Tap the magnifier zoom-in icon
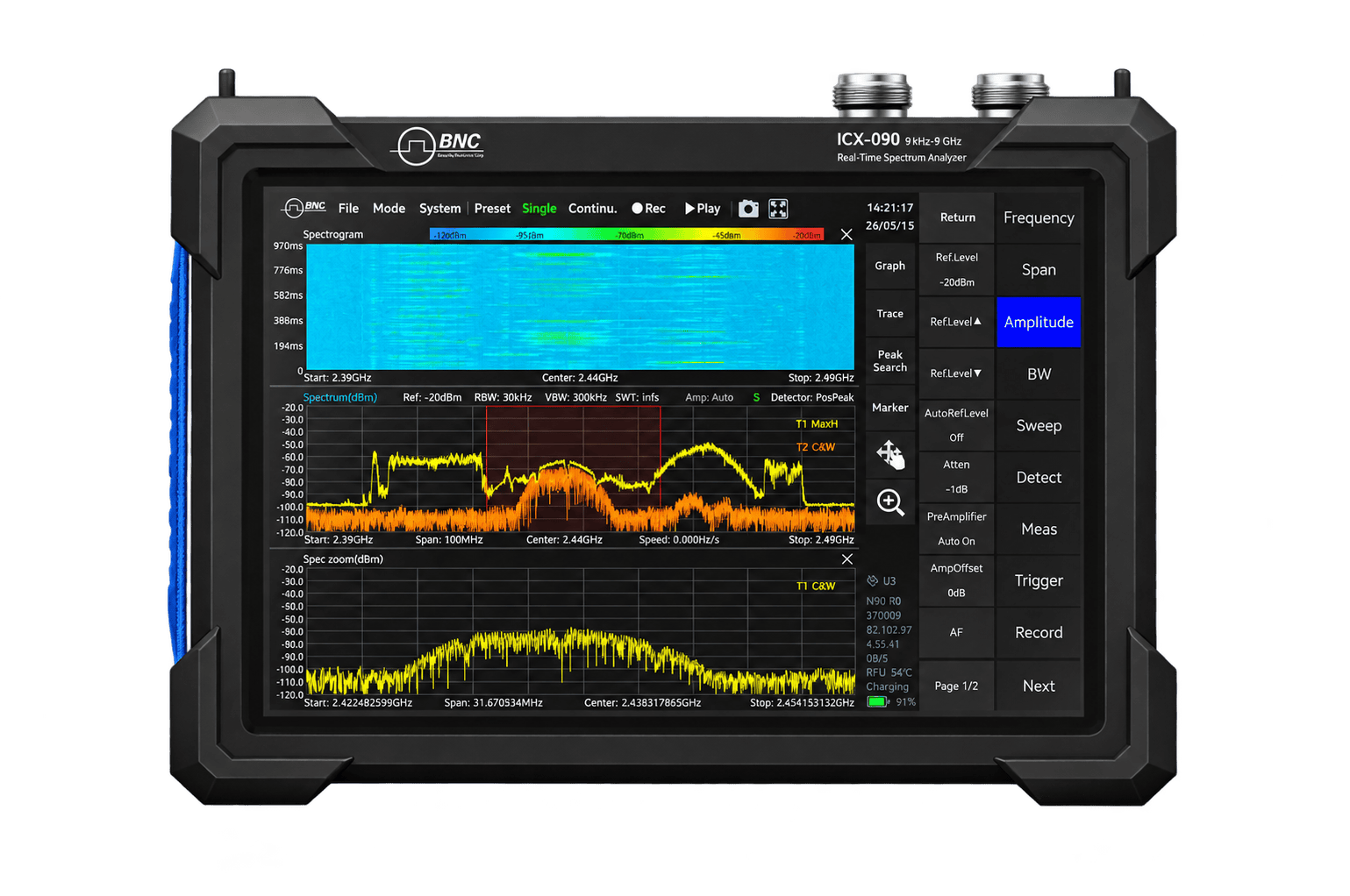 click(x=890, y=502)
